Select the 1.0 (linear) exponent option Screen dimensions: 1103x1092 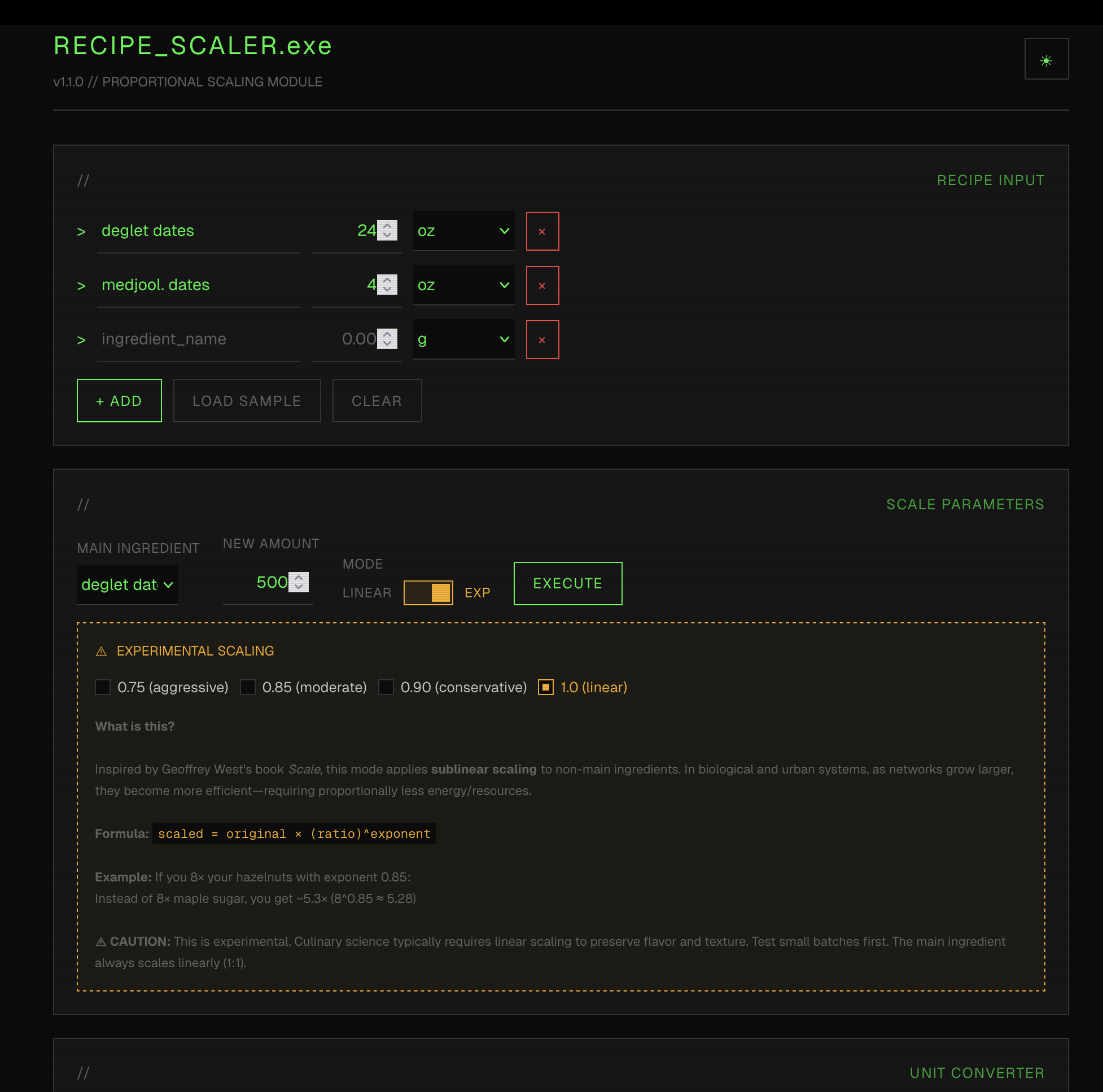(x=546, y=687)
